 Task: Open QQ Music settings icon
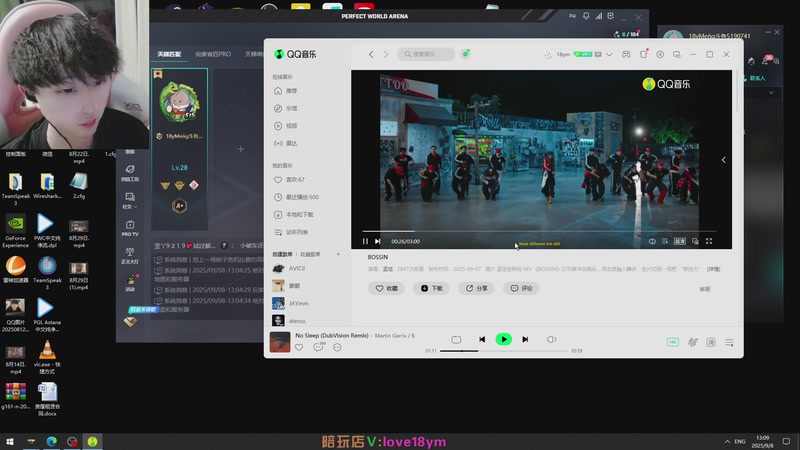tap(660, 54)
